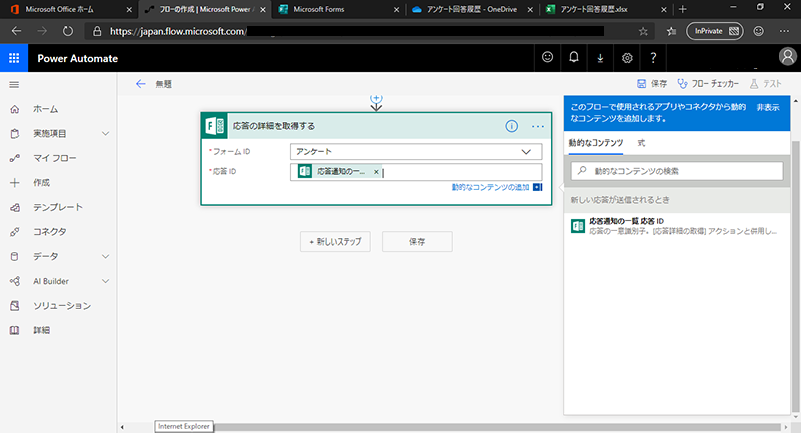
Task: Click the 保存 button in the top command bar
Action: pos(652,84)
